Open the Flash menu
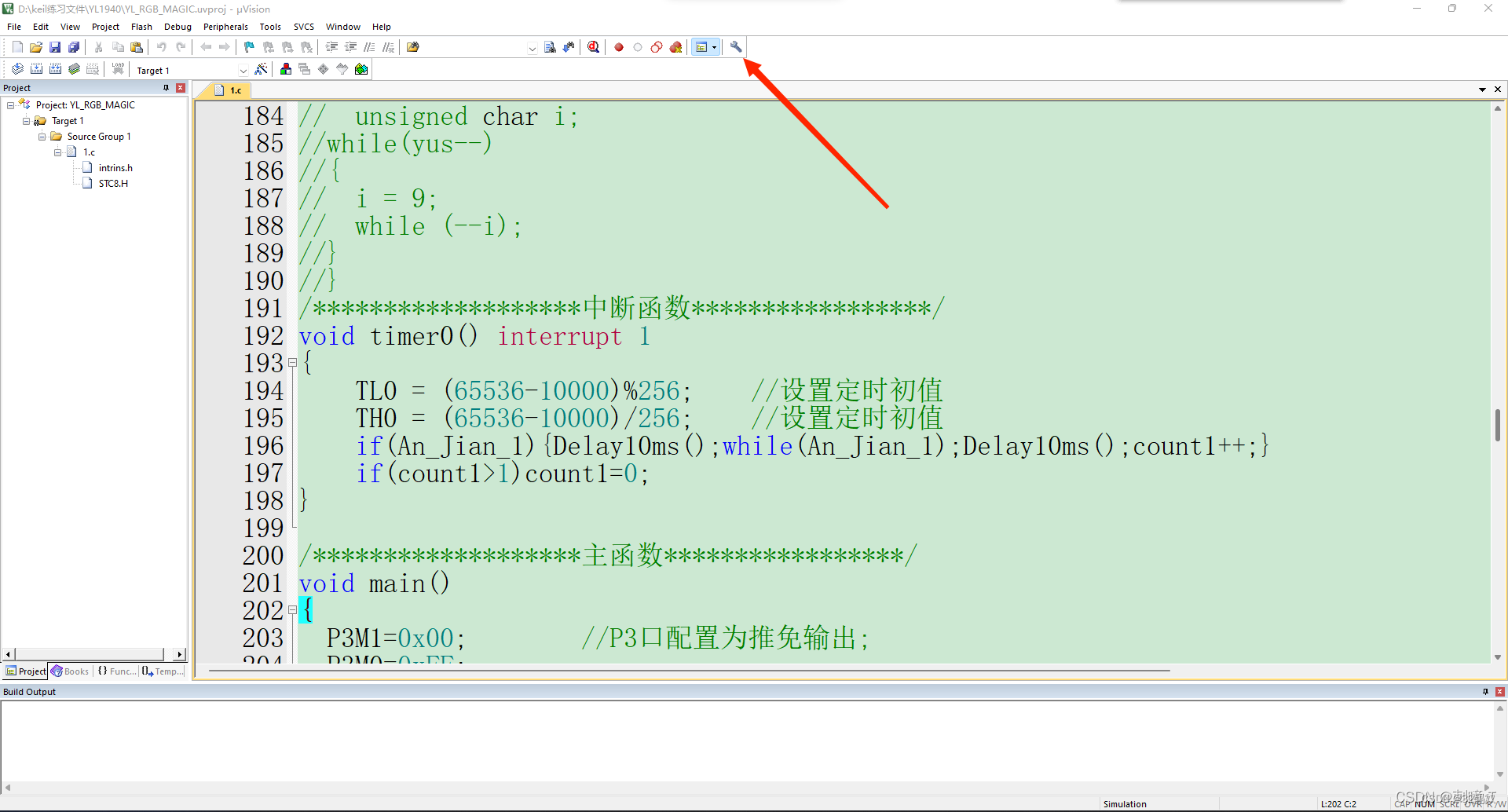 [141, 27]
